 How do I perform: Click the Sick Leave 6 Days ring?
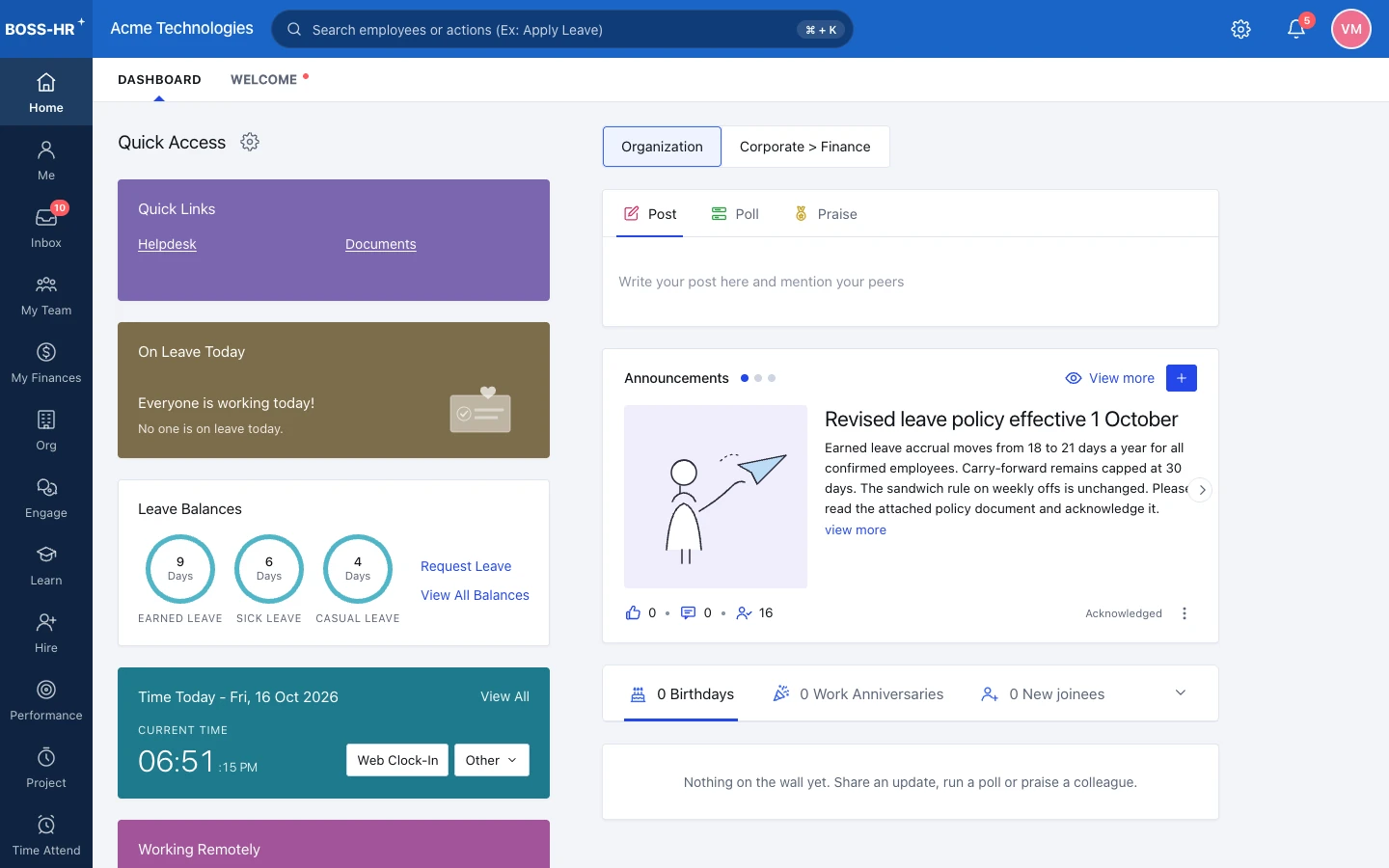[269, 569]
